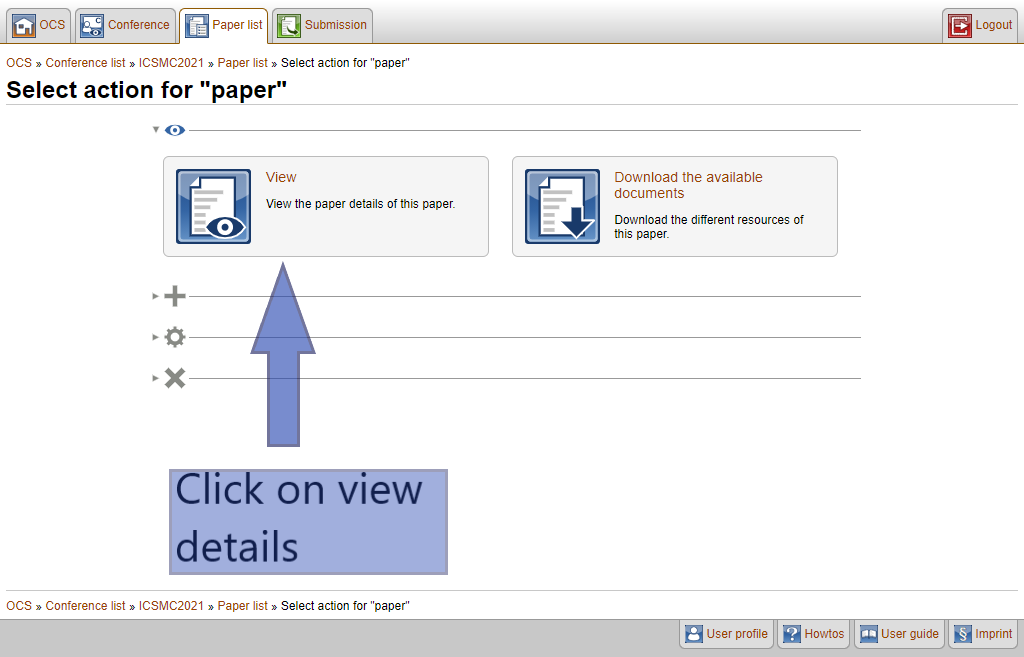Click the Logout icon

coord(960,25)
